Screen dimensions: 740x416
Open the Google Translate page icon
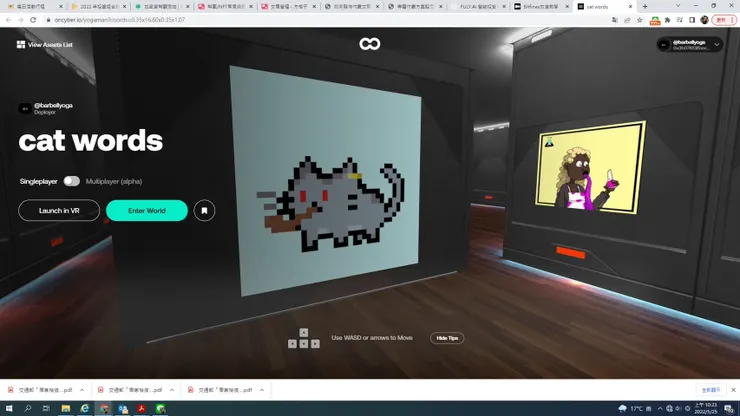614,20
